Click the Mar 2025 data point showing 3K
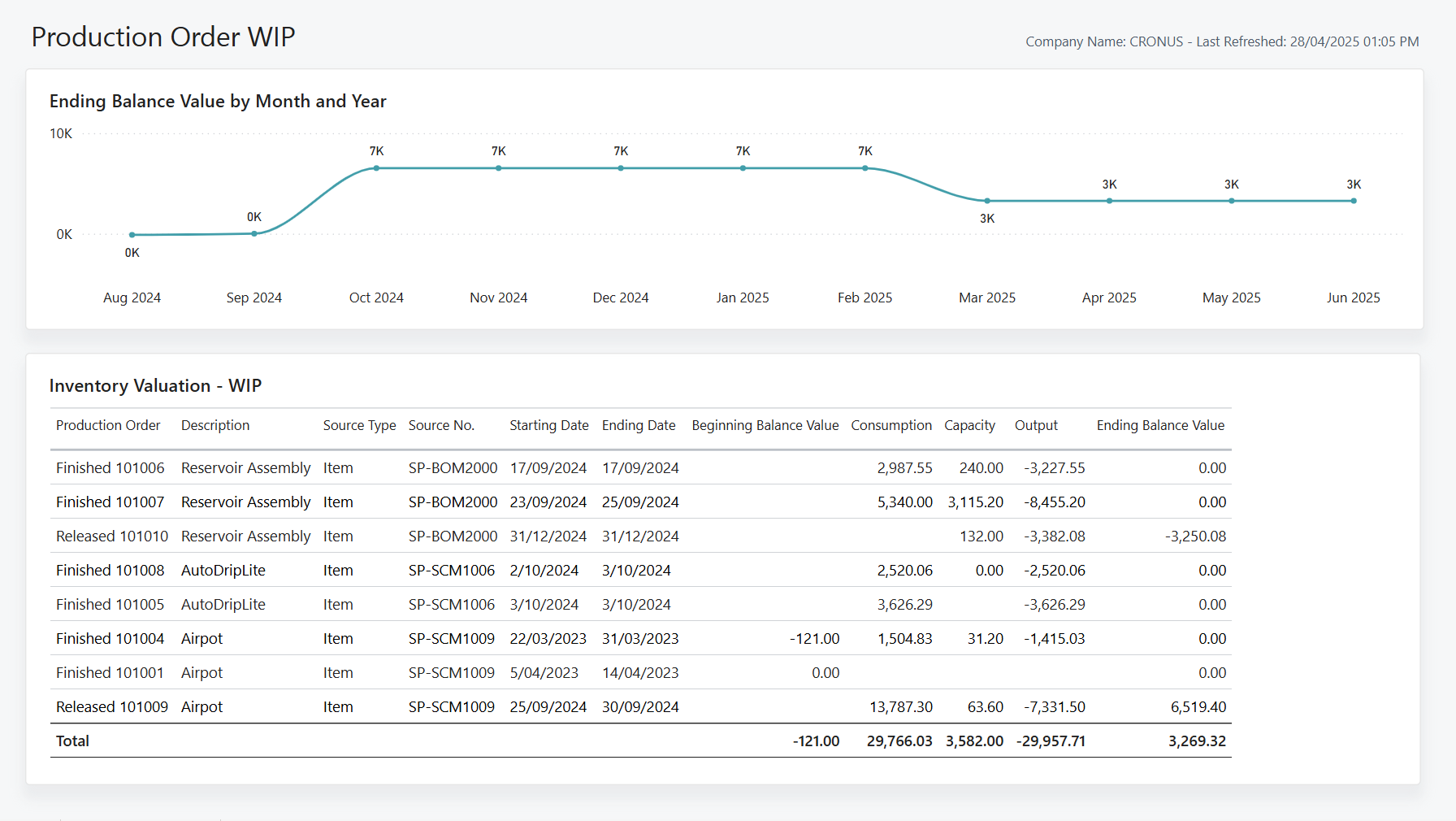The height and width of the screenshot is (821, 1456). (987, 200)
